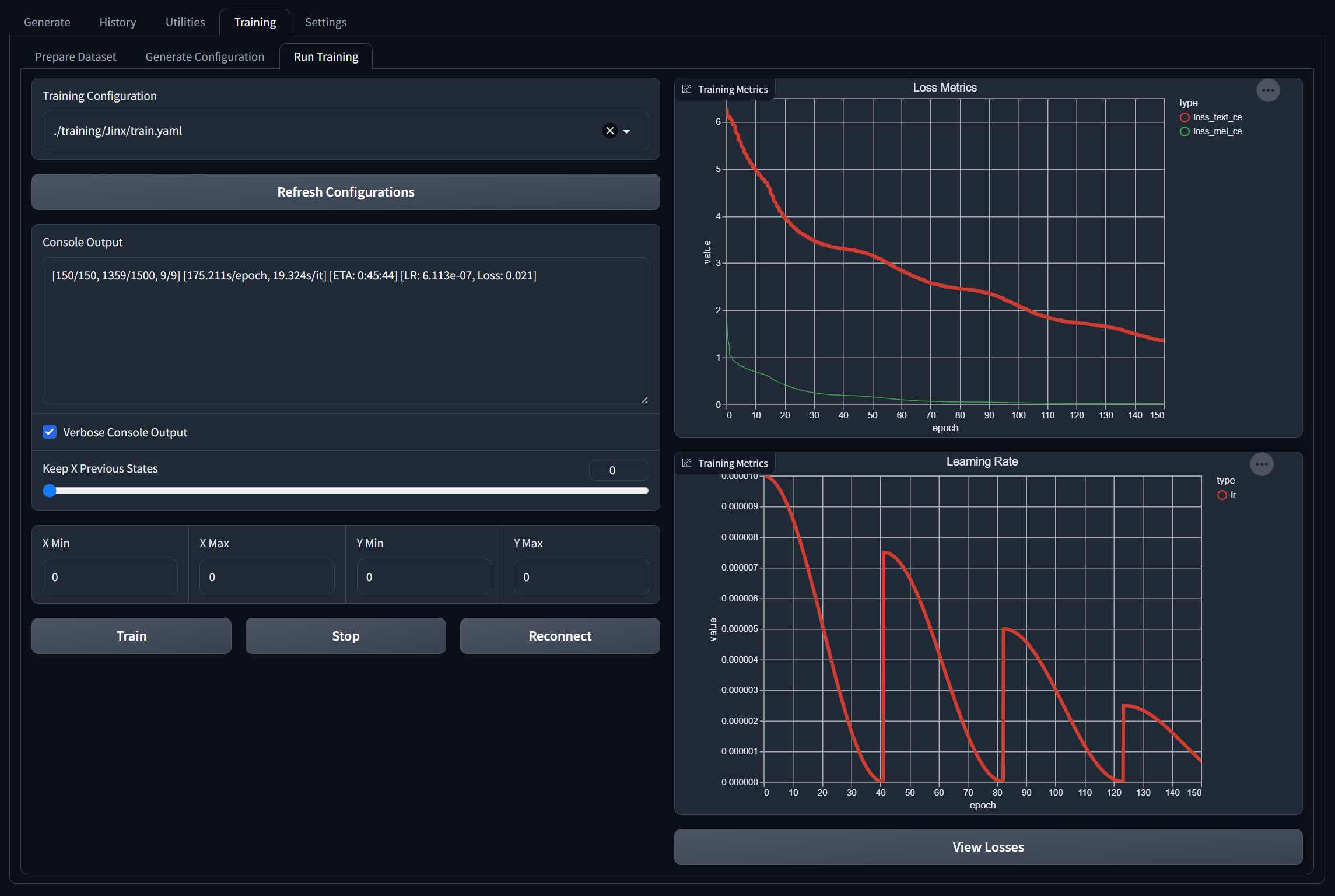This screenshot has width=1335, height=896.
Task: Click inside the Console Output text area
Action: 346,331
